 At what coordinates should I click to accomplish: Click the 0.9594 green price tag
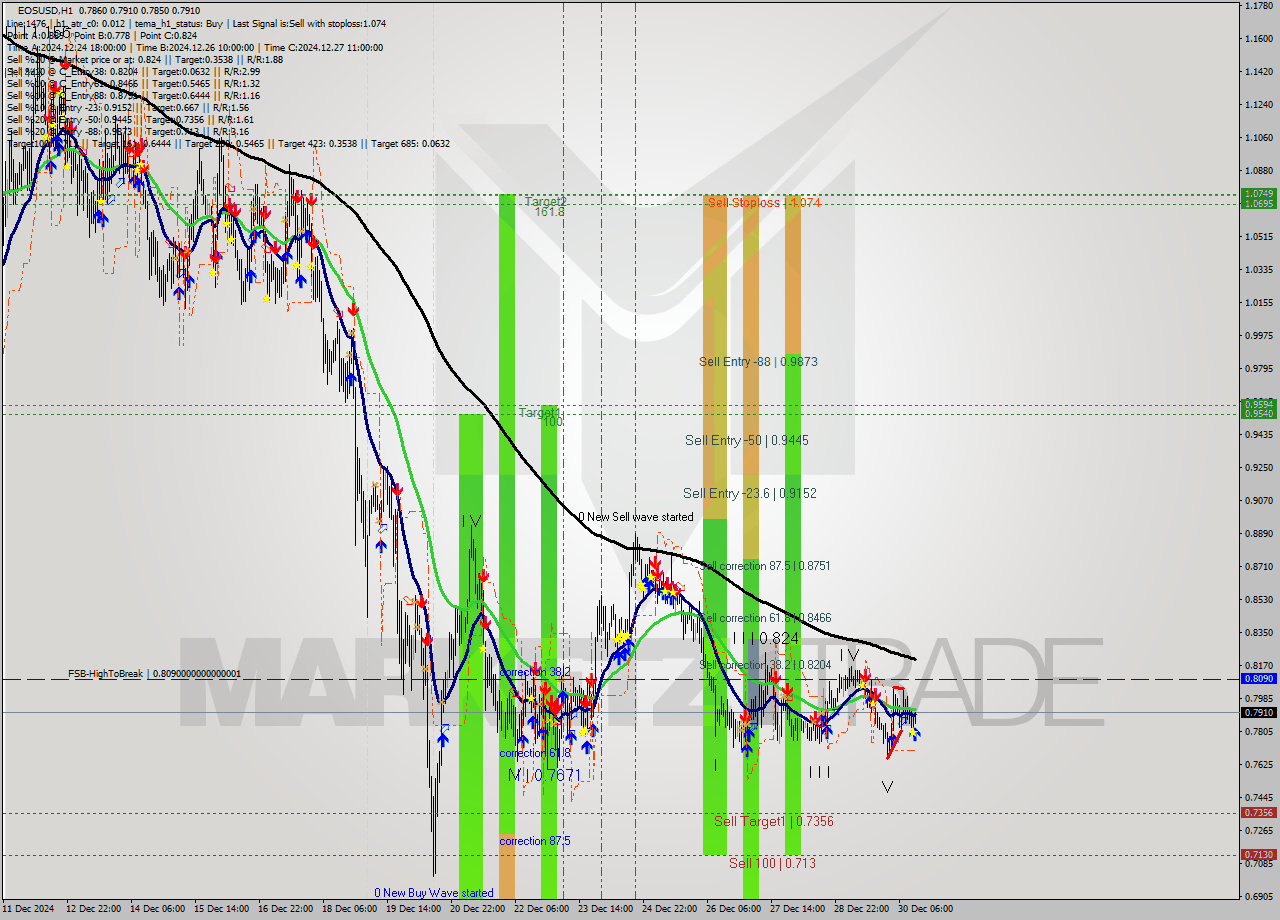tap(1258, 404)
